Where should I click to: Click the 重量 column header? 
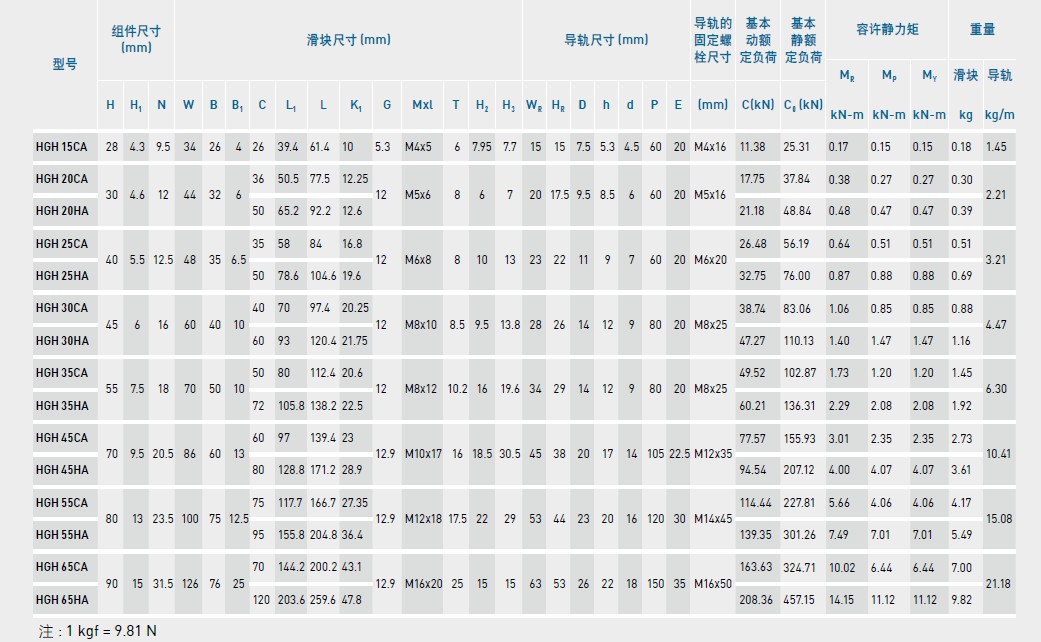(x=983, y=30)
